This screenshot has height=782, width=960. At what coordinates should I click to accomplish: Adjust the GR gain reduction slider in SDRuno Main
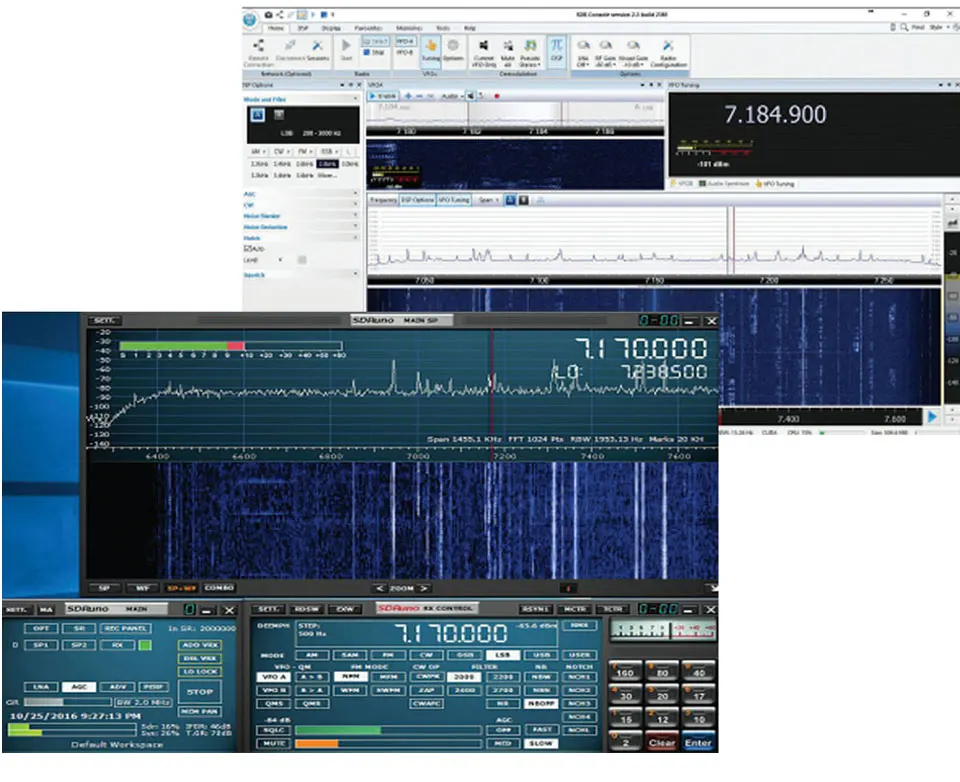pos(67,702)
